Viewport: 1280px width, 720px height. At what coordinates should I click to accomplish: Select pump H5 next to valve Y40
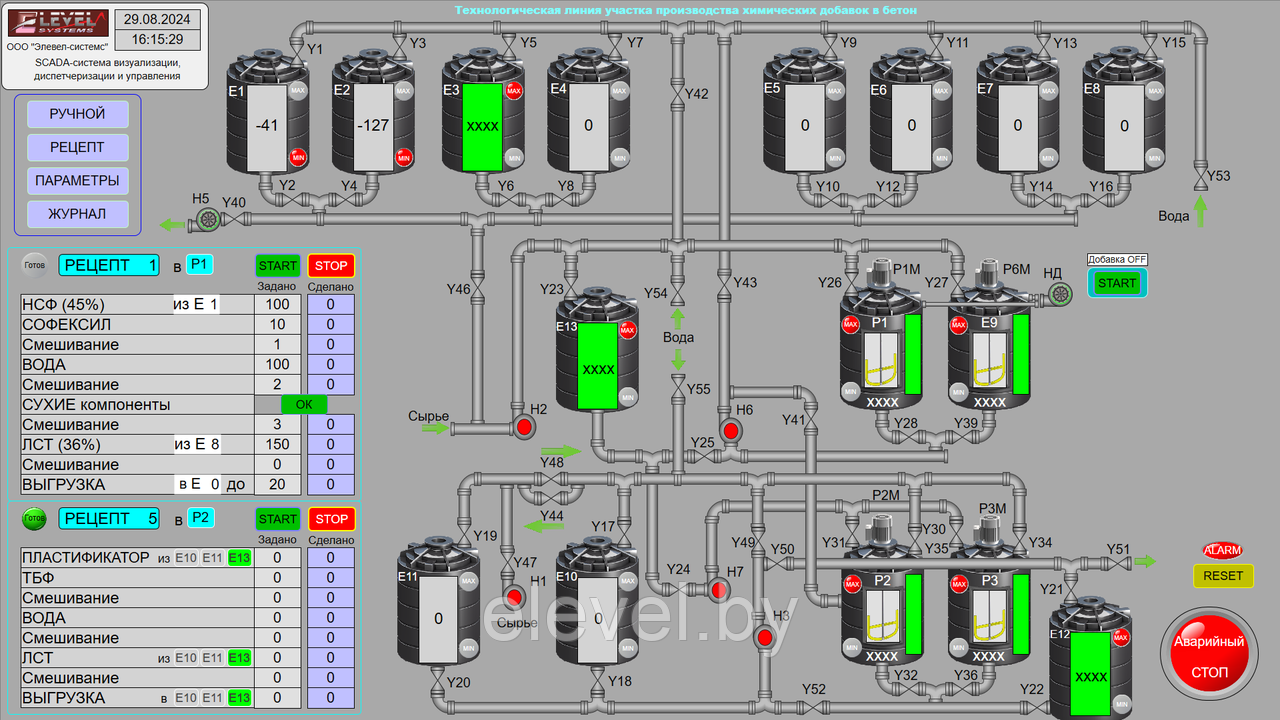pos(208,218)
